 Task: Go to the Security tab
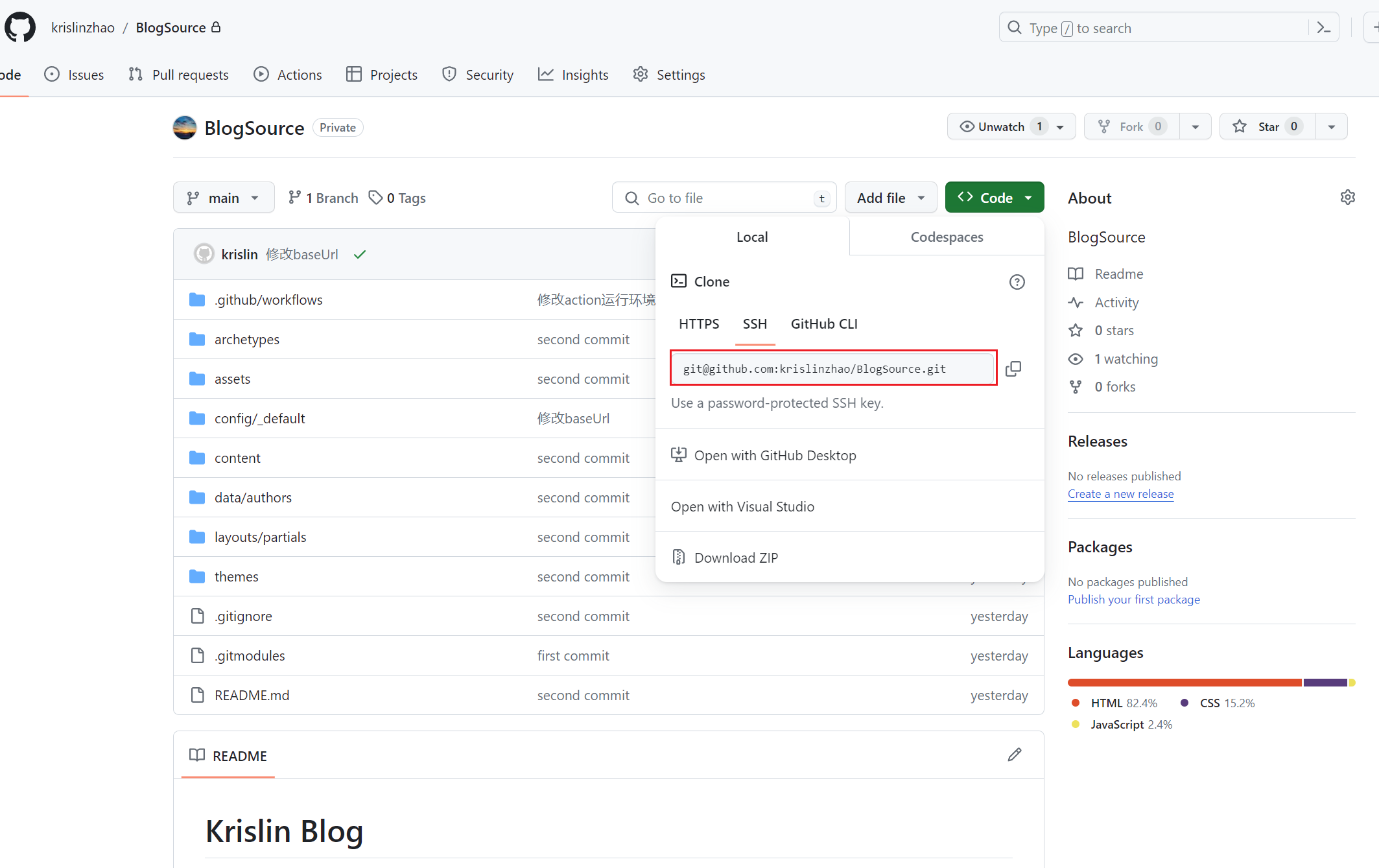click(478, 75)
